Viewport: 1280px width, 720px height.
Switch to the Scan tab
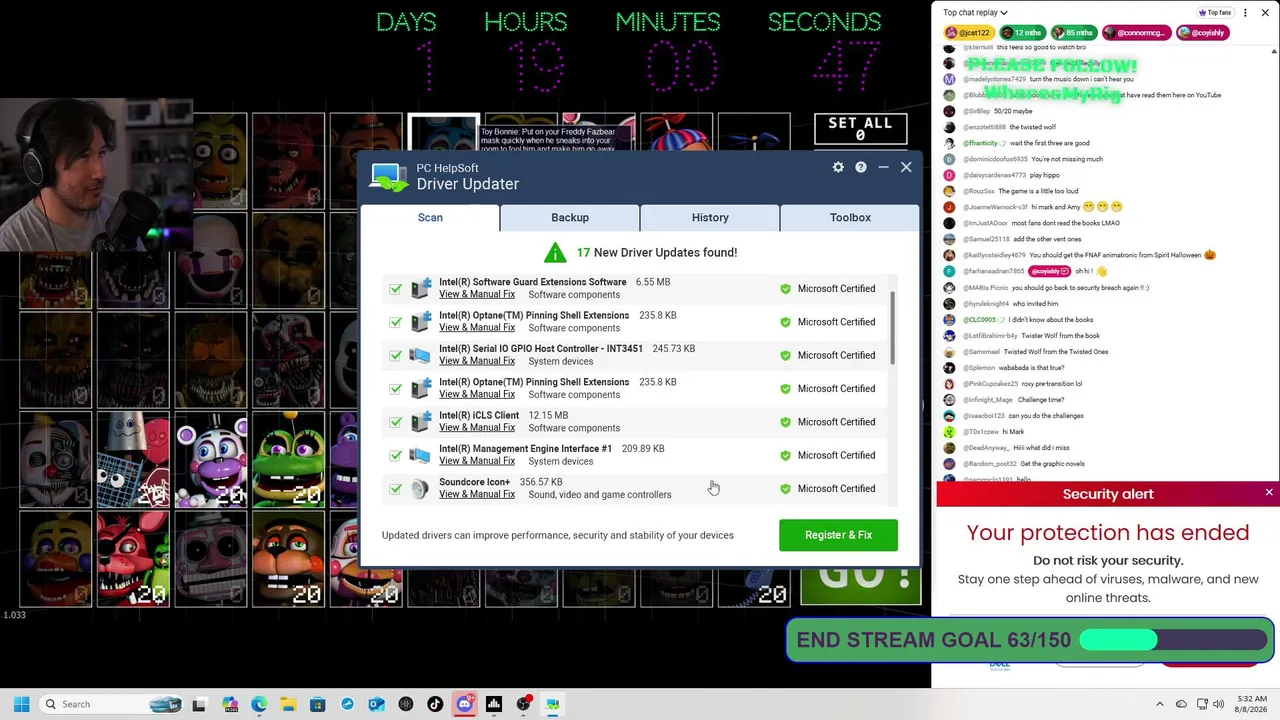tap(430, 217)
